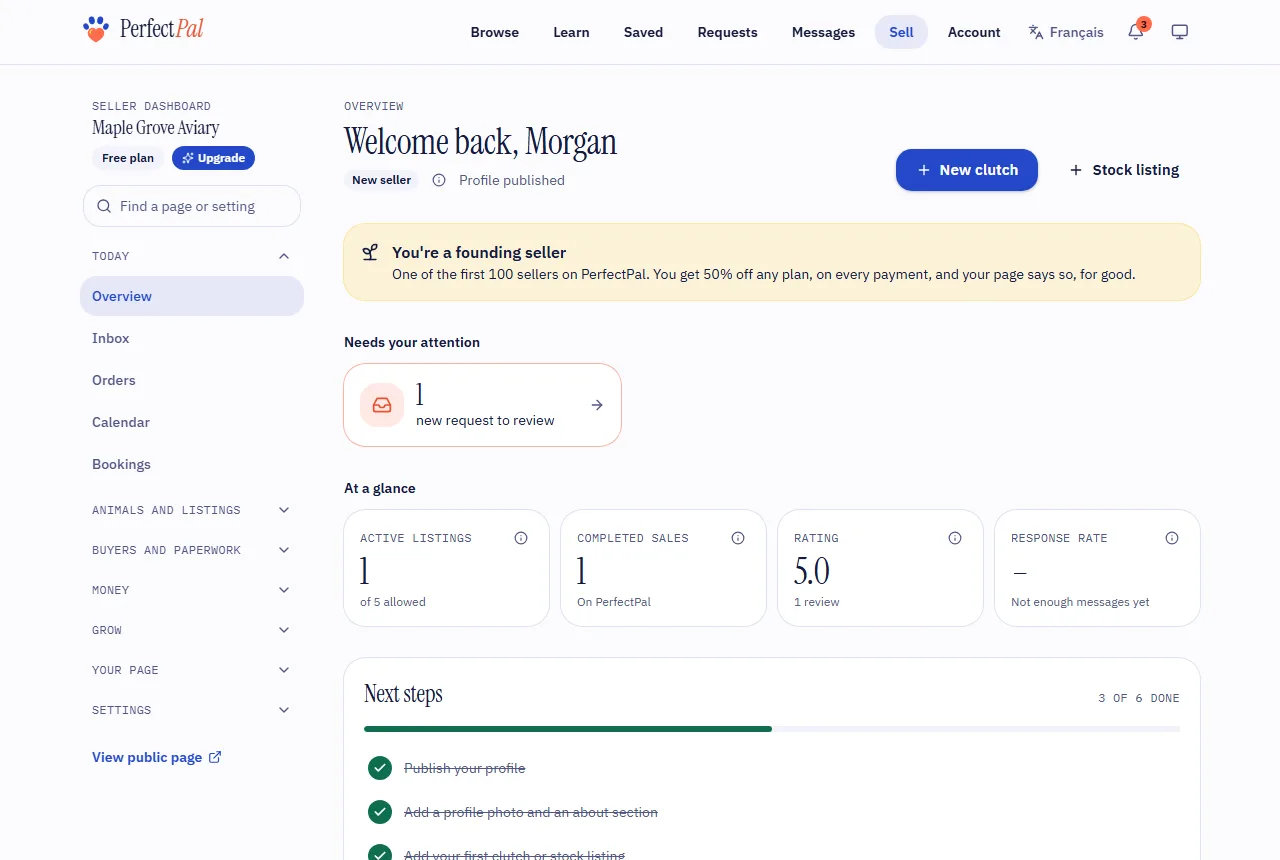Click the translate icon next to Français
Viewport: 1280px width, 860px height.
coord(1036,32)
